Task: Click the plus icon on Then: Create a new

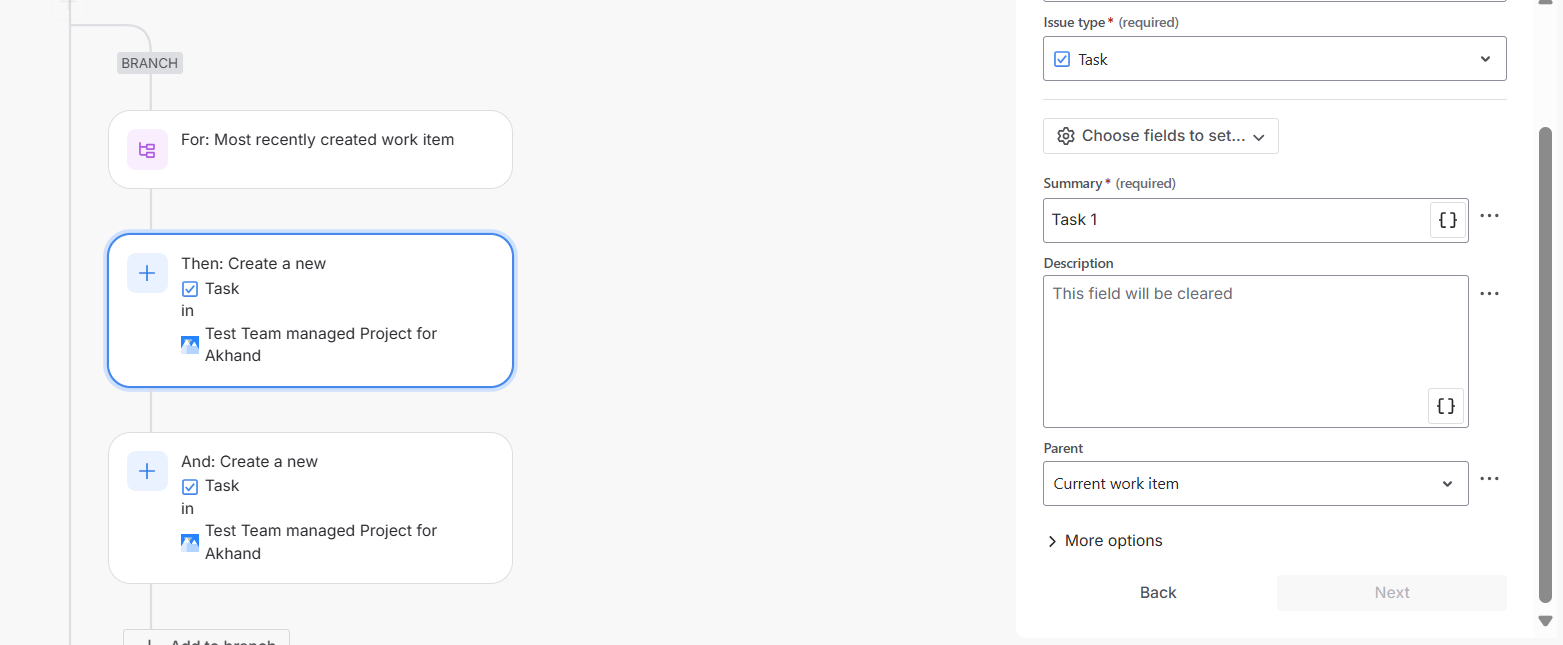Action: 146,272
